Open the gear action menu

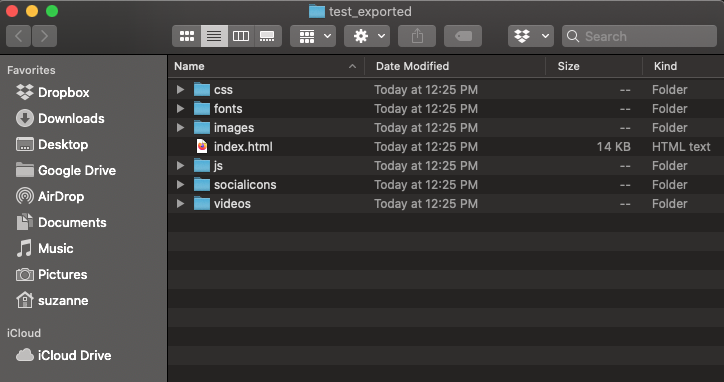(x=367, y=36)
